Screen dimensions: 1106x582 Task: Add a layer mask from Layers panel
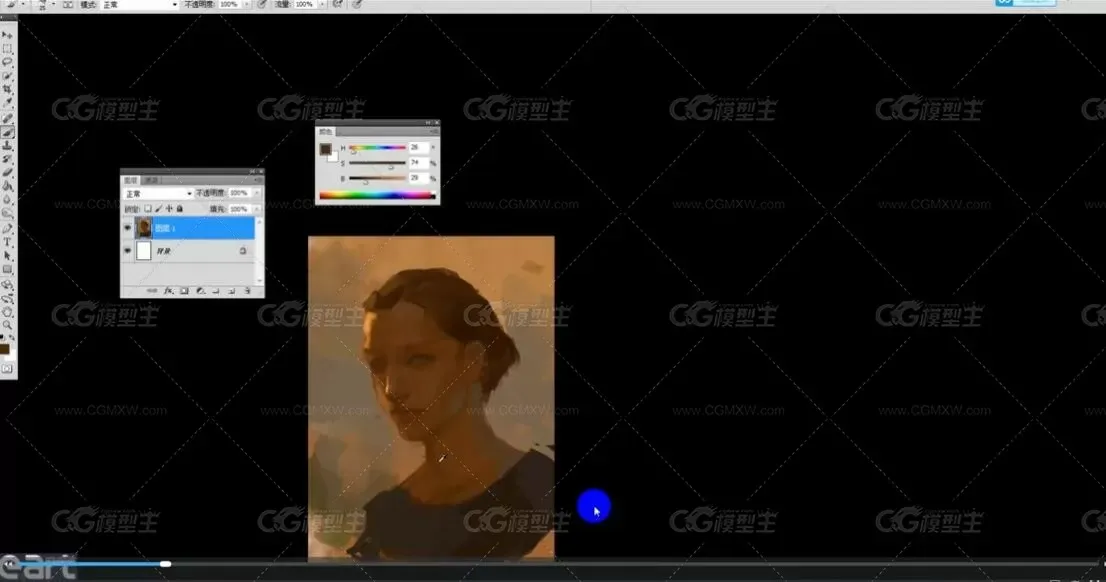(184, 291)
